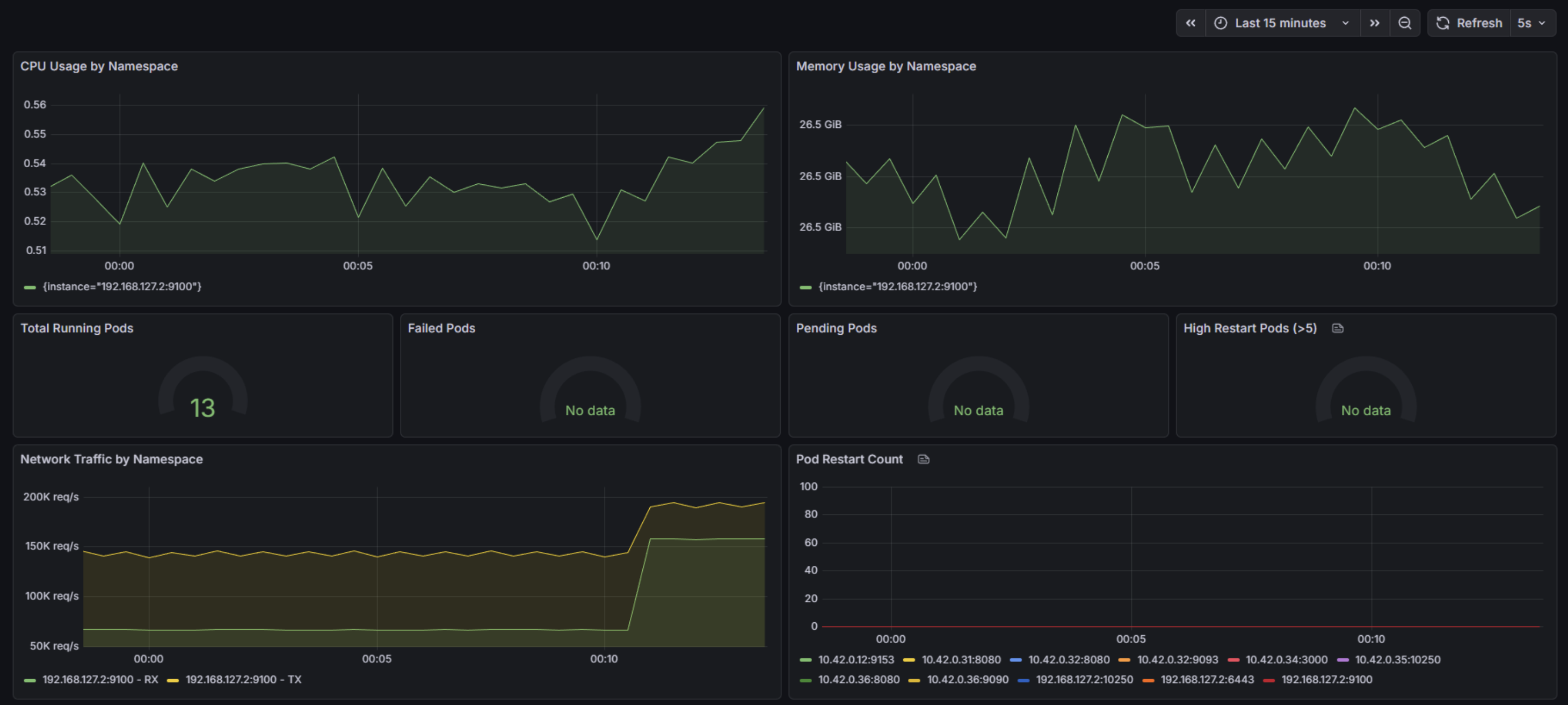1568x705 pixels.
Task: Open the Last 15 minutes time range dropdown
Action: pyautogui.click(x=1280, y=23)
